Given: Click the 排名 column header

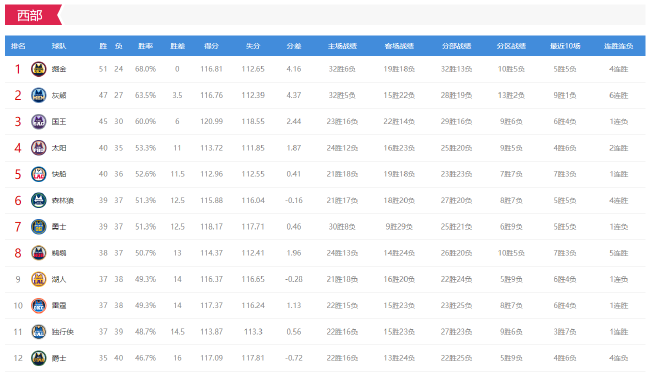Looking at the screenshot, I should coord(18,46).
